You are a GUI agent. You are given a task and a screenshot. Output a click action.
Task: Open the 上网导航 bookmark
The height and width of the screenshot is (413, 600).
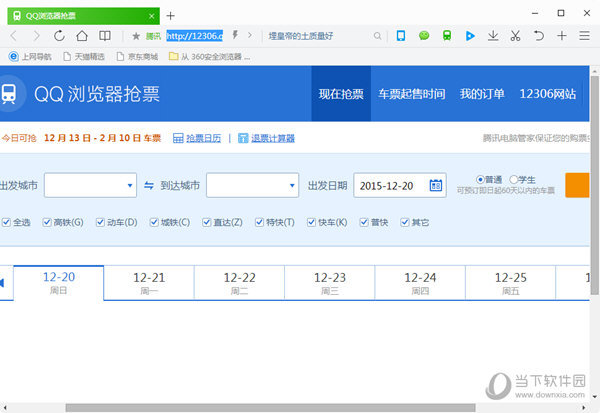(x=30, y=57)
